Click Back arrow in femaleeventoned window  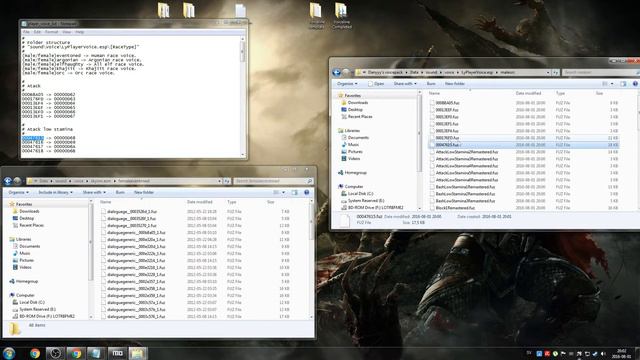coord(8,181)
